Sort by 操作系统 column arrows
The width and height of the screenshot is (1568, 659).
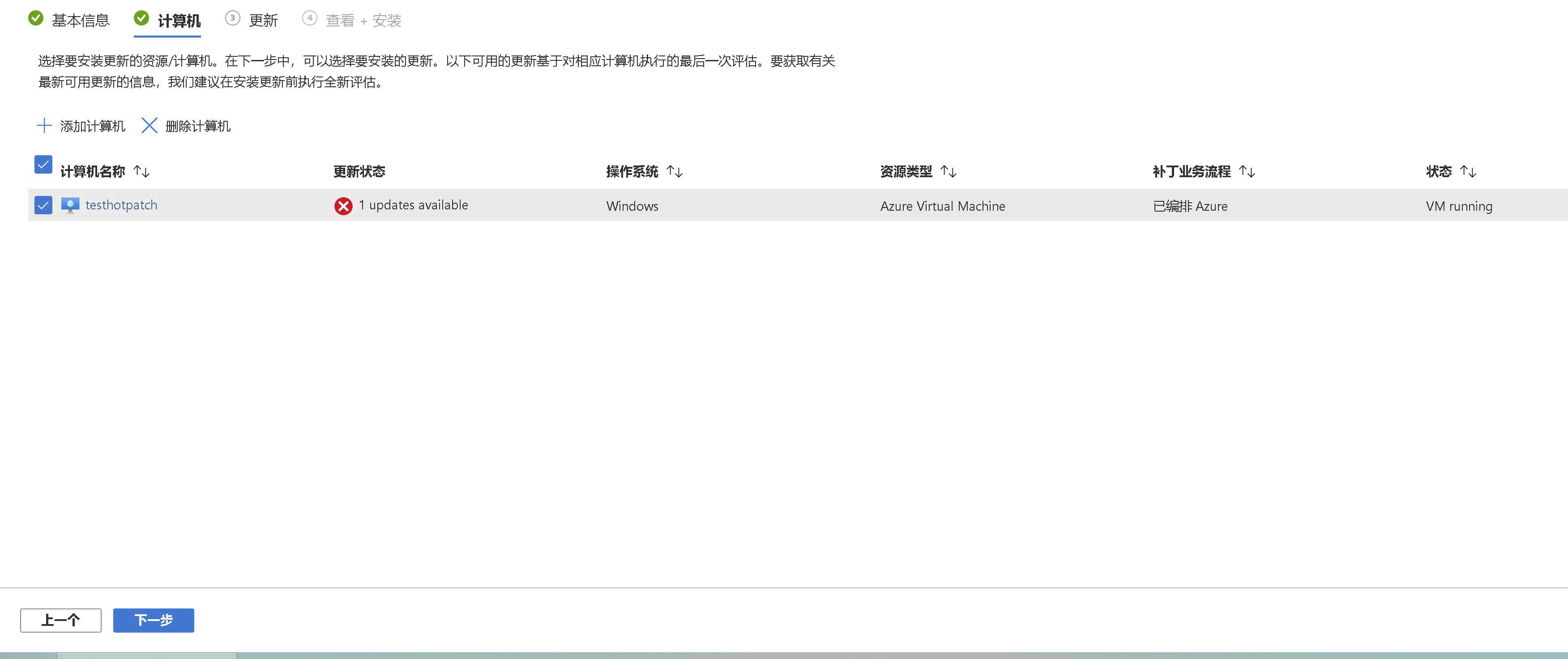[x=675, y=172]
